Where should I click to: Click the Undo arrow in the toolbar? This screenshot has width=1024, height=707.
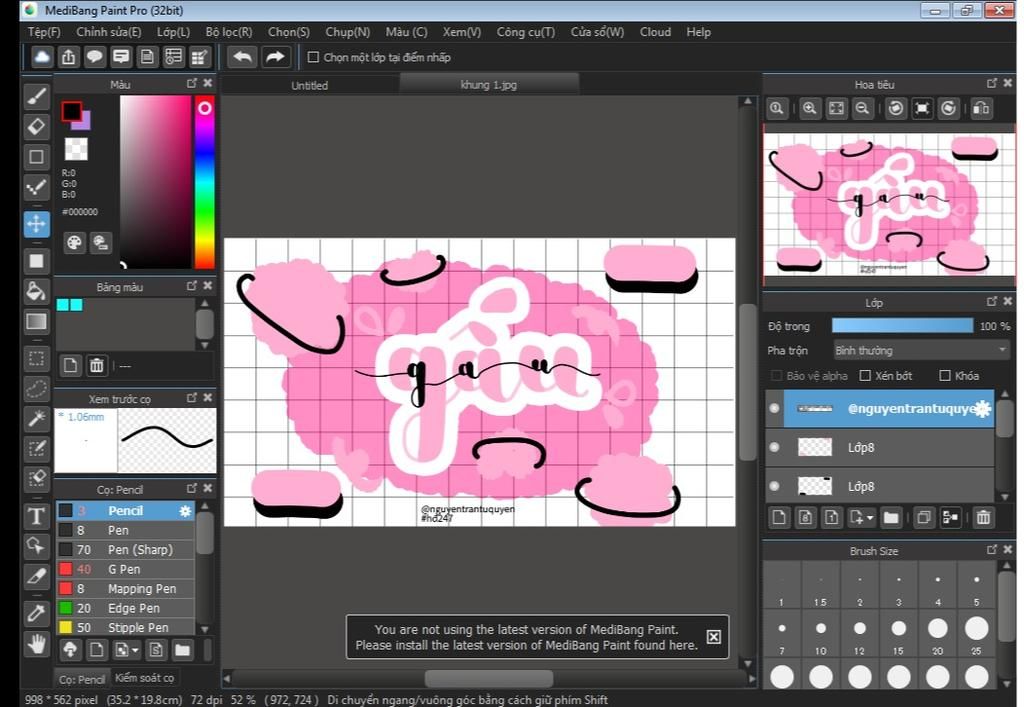pos(242,57)
